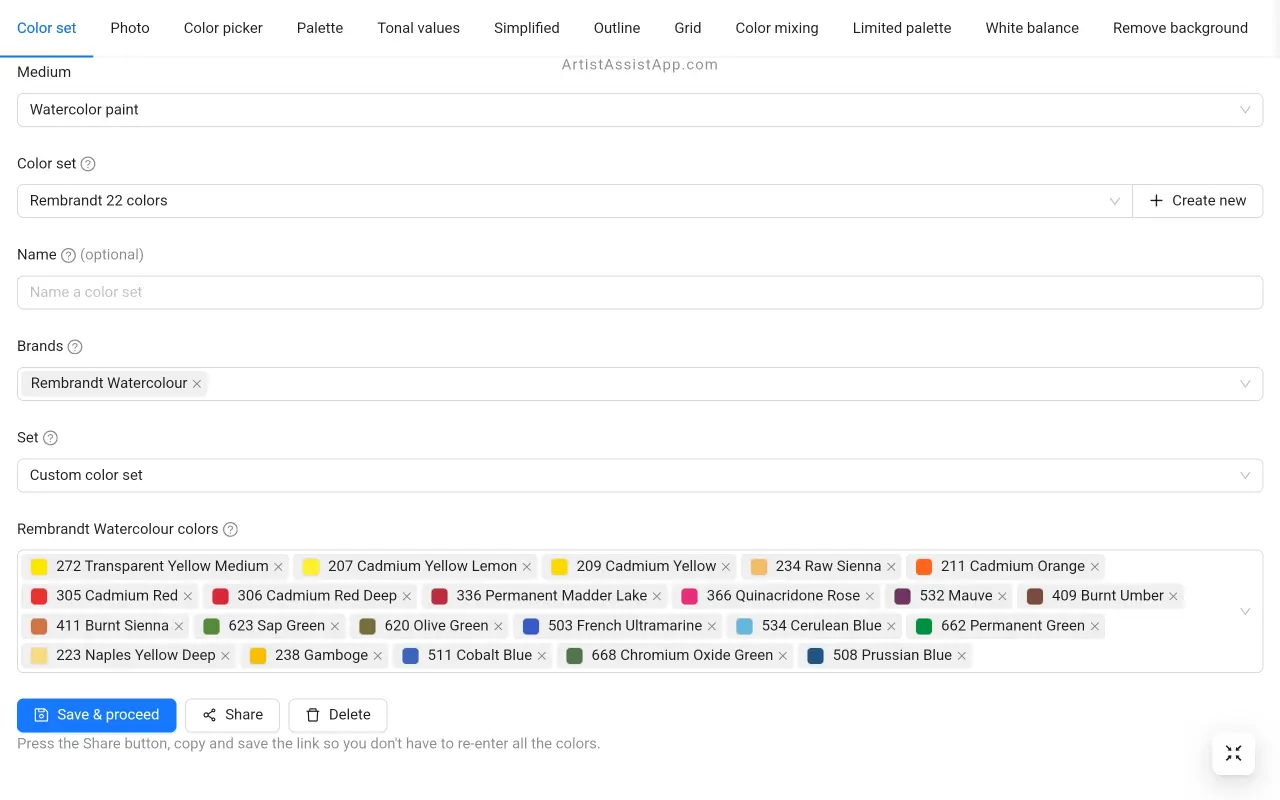Click the help icon next to Set
The width and height of the screenshot is (1280, 800).
coord(51,438)
